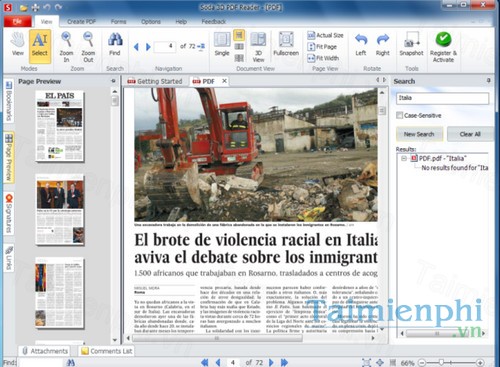500x367 pixels.
Task: Click the status bar fit page icon
Action: tap(366, 362)
